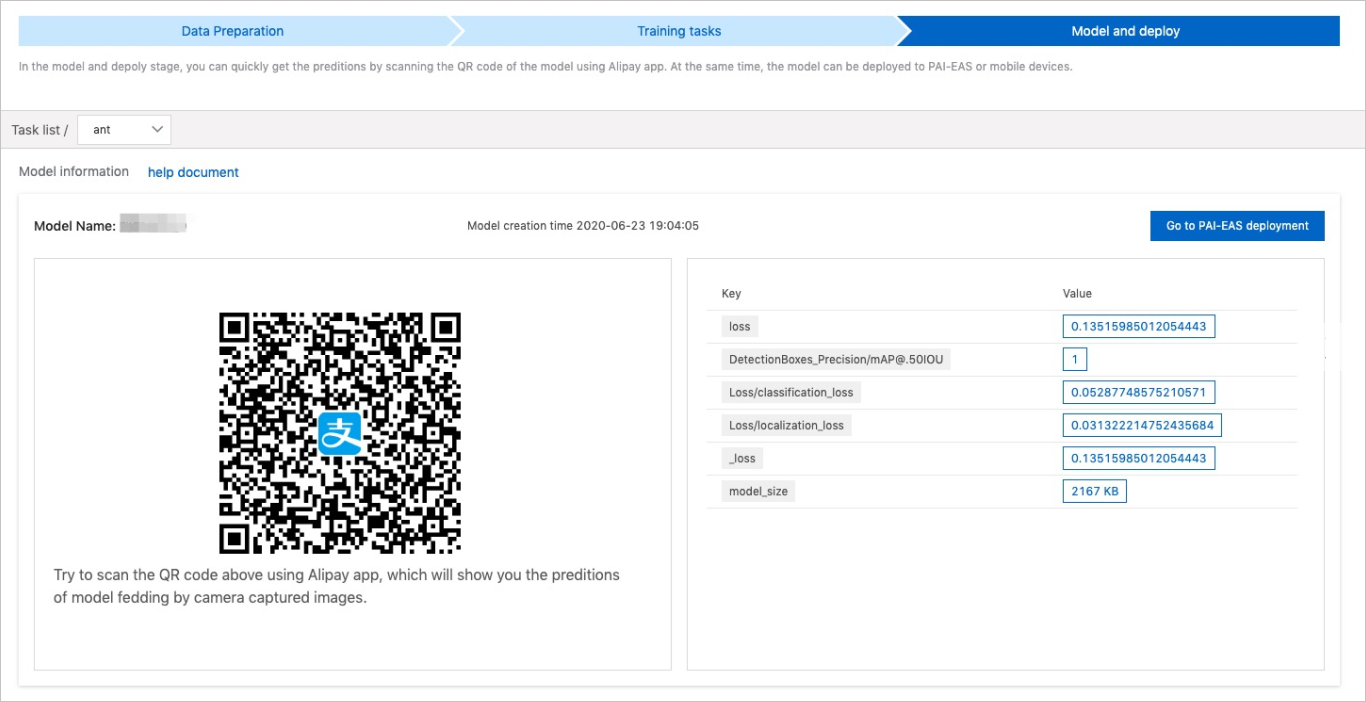
Task: Click the value 0.05287748575210571
Action: 1139,393
